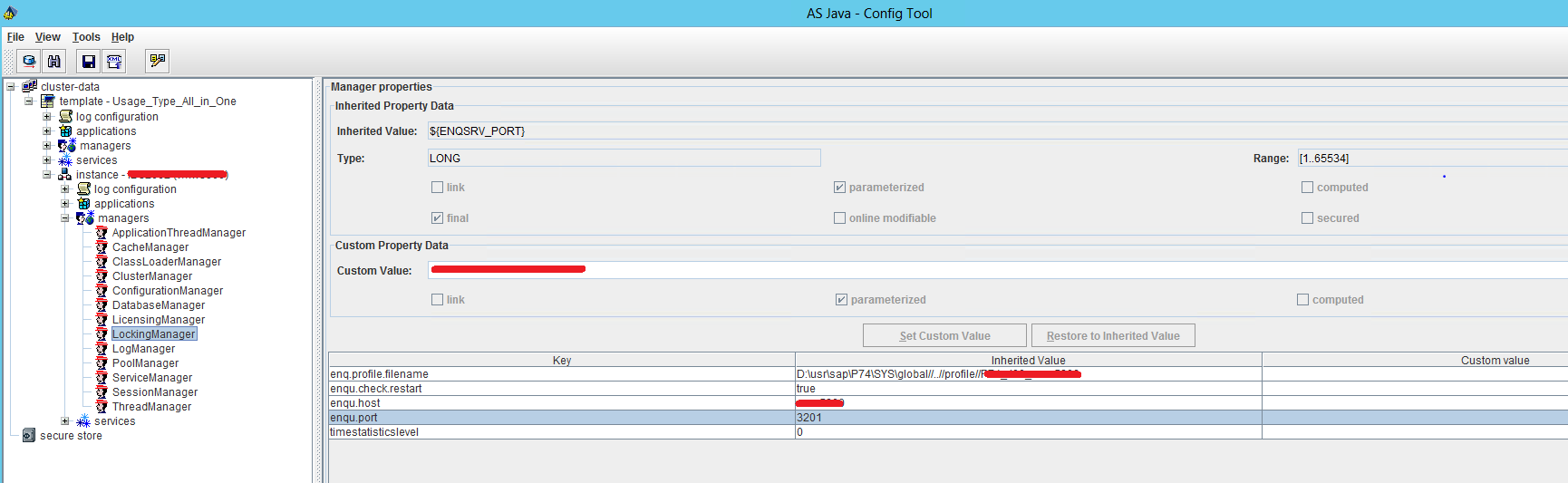Select the CacheManager icon

click(x=102, y=246)
